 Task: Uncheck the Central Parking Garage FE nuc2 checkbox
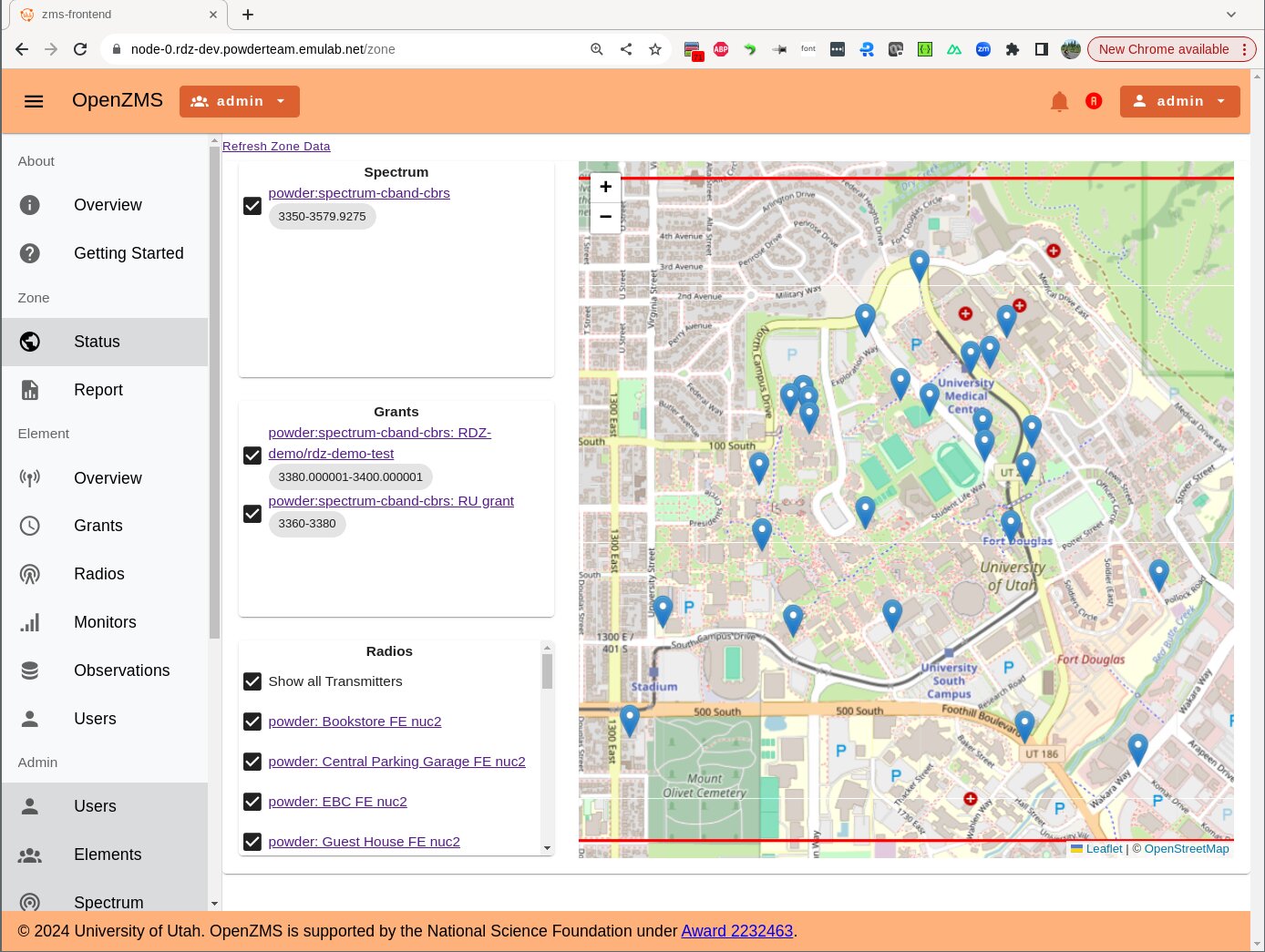252,762
